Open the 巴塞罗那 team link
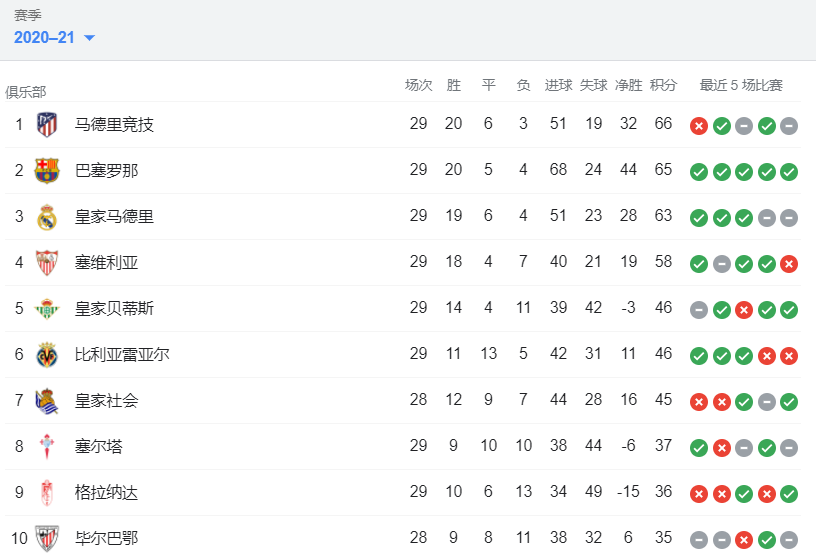The image size is (816, 560). click(x=106, y=171)
